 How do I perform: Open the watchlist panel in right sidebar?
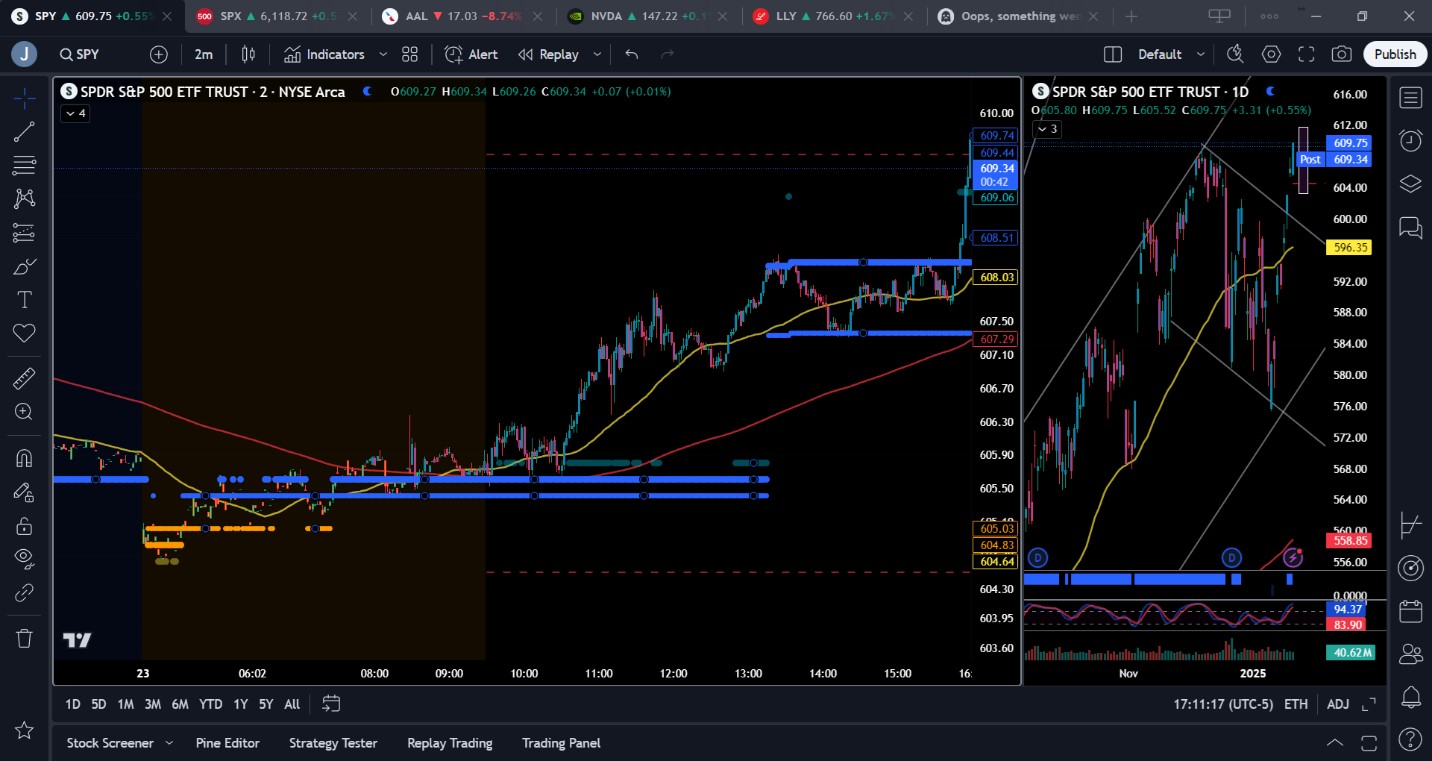[x=1411, y=97]
